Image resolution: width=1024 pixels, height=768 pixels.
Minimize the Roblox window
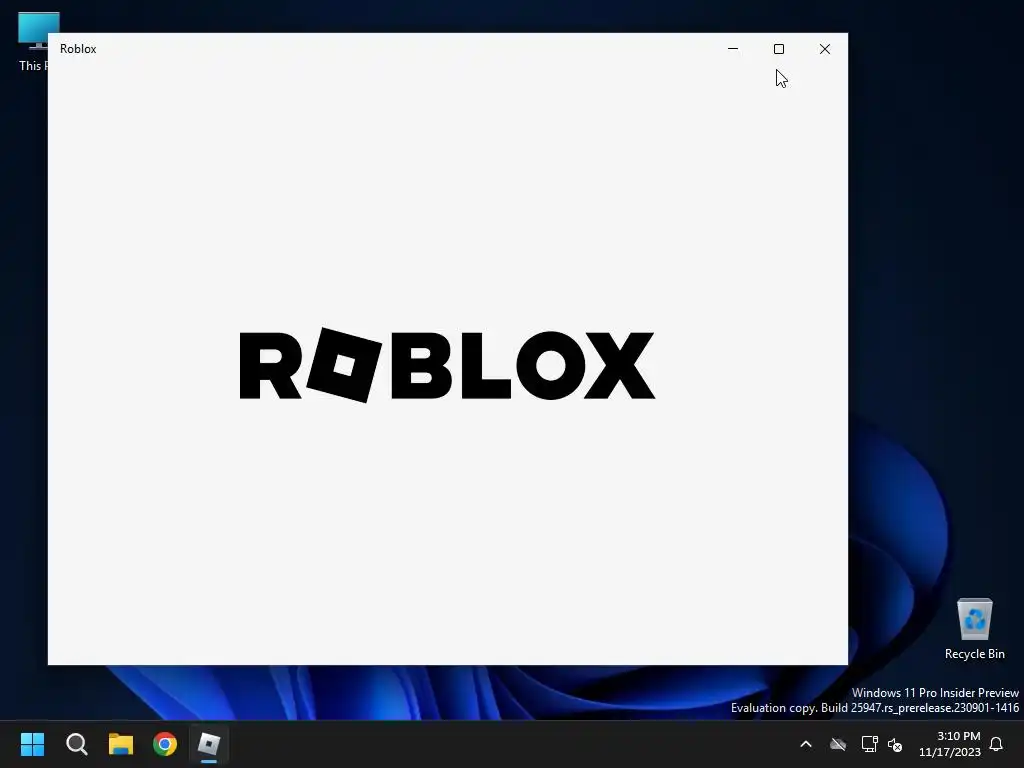point(733,49)
